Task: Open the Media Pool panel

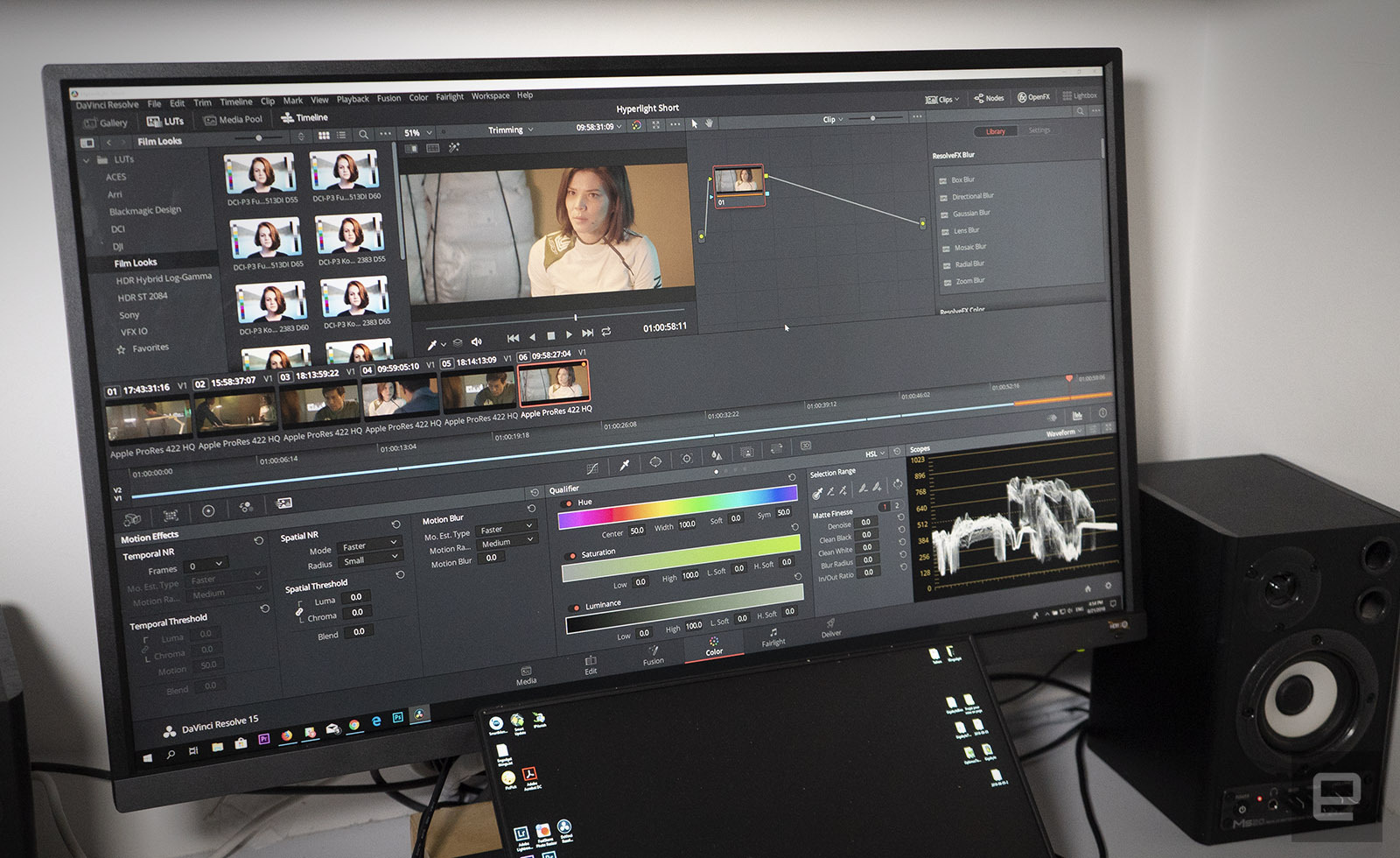Action: [x=233, y=120]
